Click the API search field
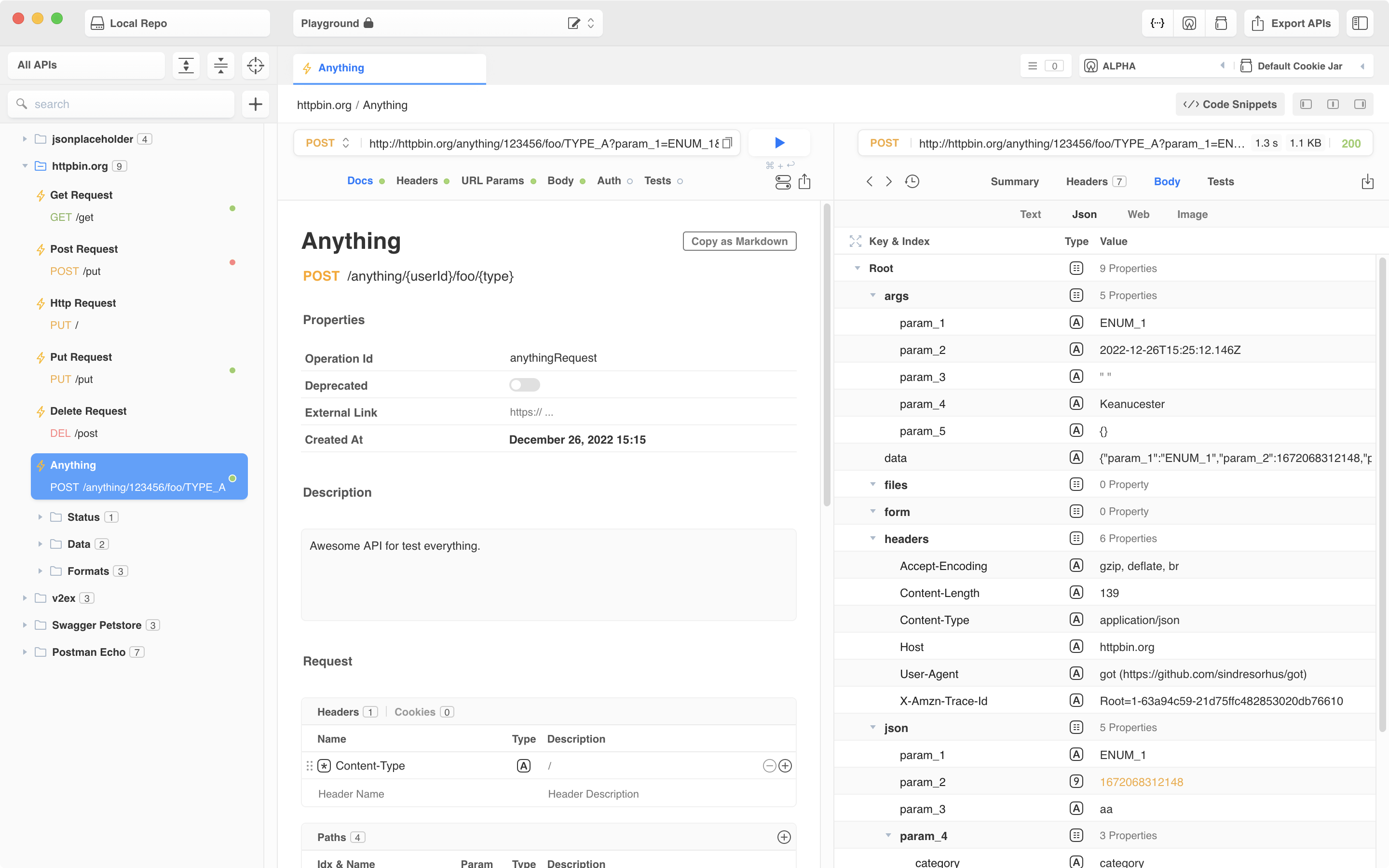Image resolution: width=1389 pixels, height=868 pixels. coord(121,104)
